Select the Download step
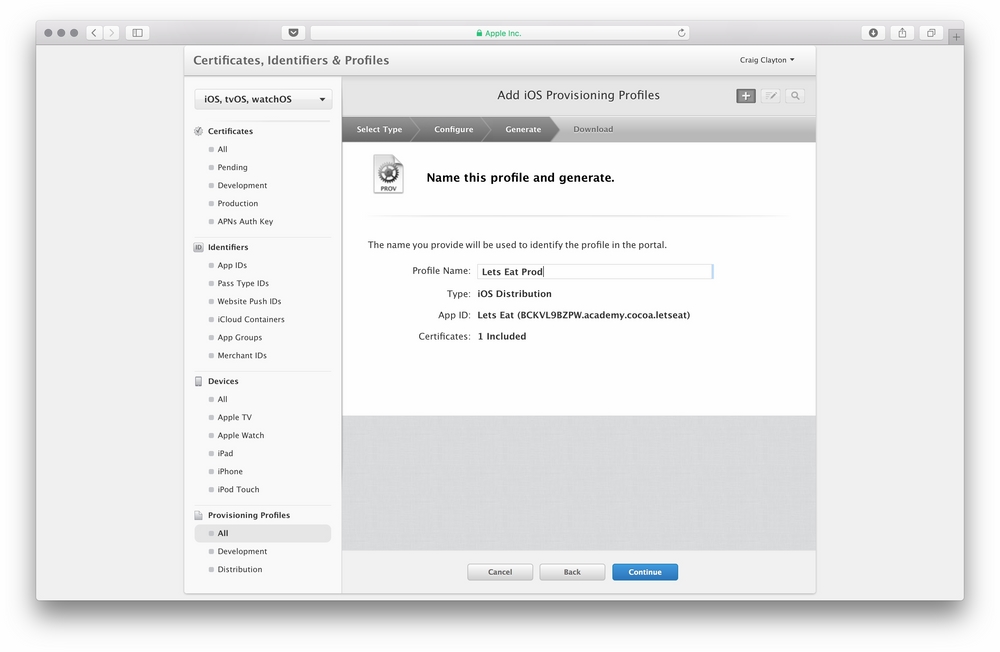This screenshot has width=1000, height=652. click(593, 129)
